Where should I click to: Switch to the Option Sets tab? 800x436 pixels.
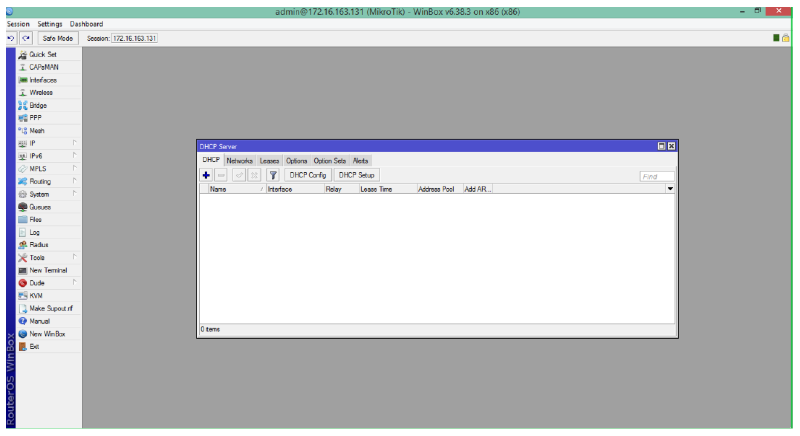330,161
